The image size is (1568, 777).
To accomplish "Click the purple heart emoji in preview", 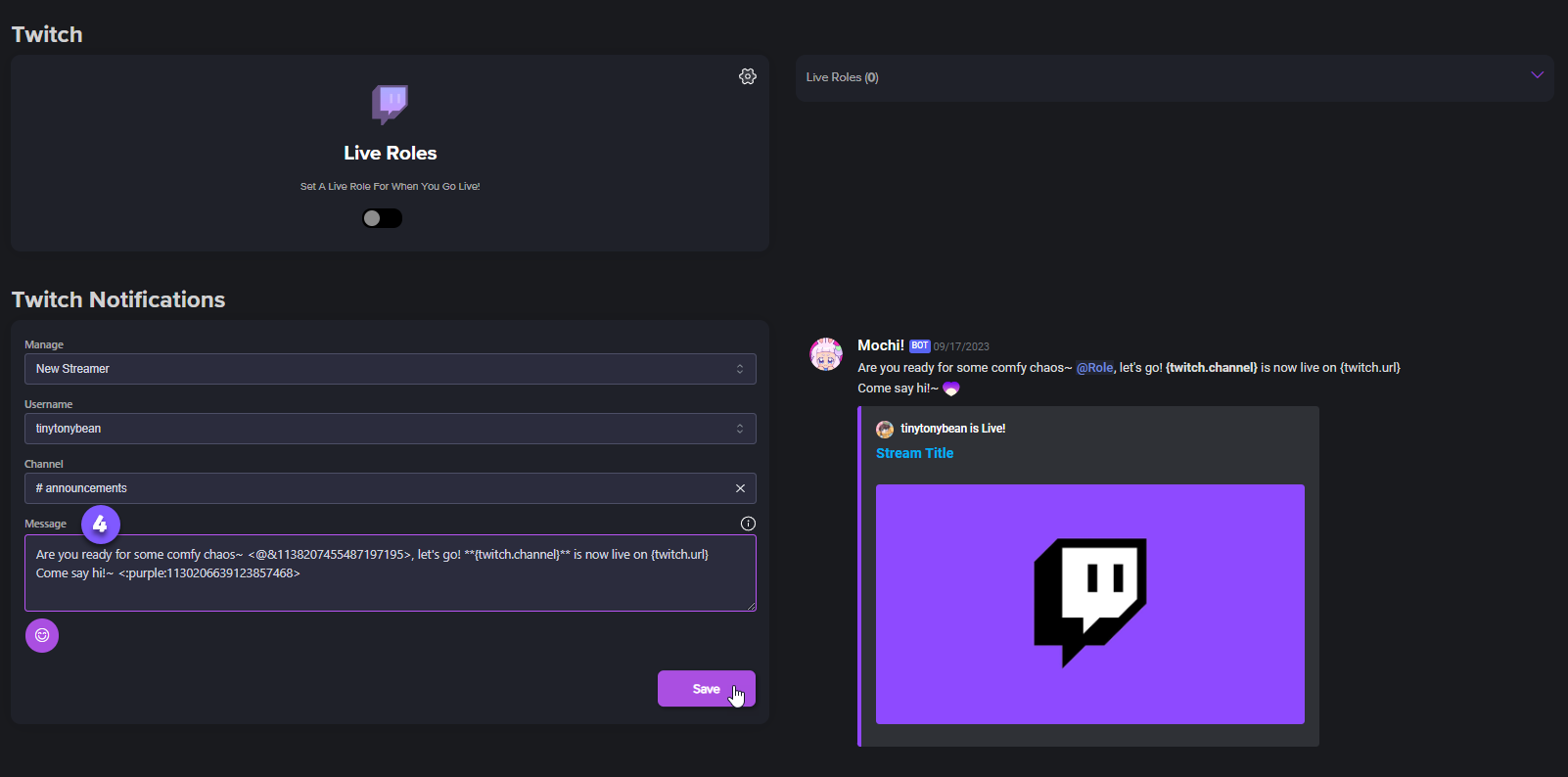I will [x=950, y=388].
